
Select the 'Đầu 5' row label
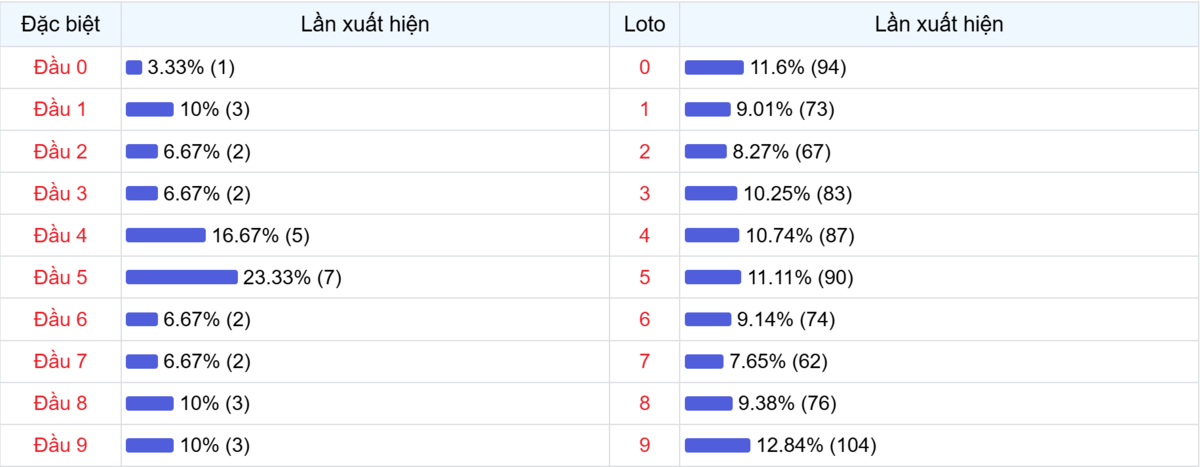tap(60, 277)
